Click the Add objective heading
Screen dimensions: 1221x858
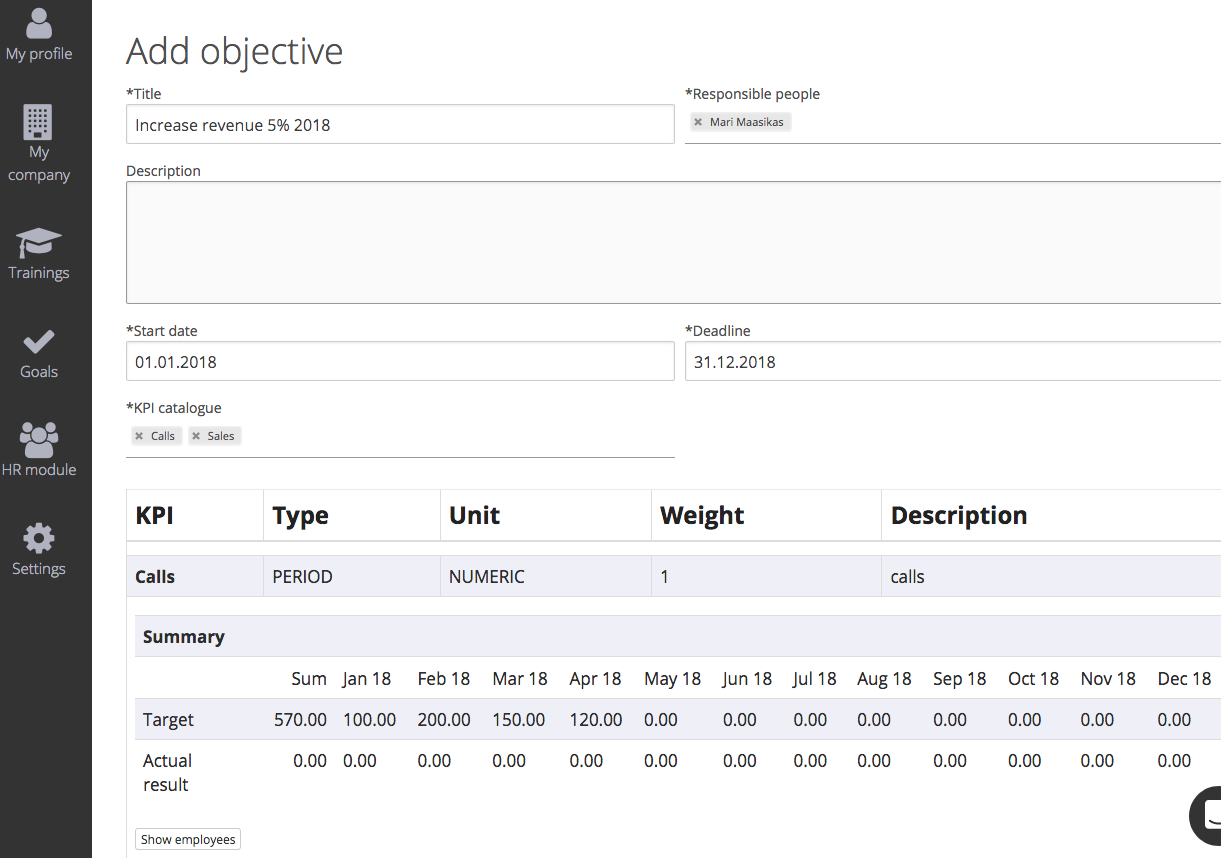click(234, 51)
